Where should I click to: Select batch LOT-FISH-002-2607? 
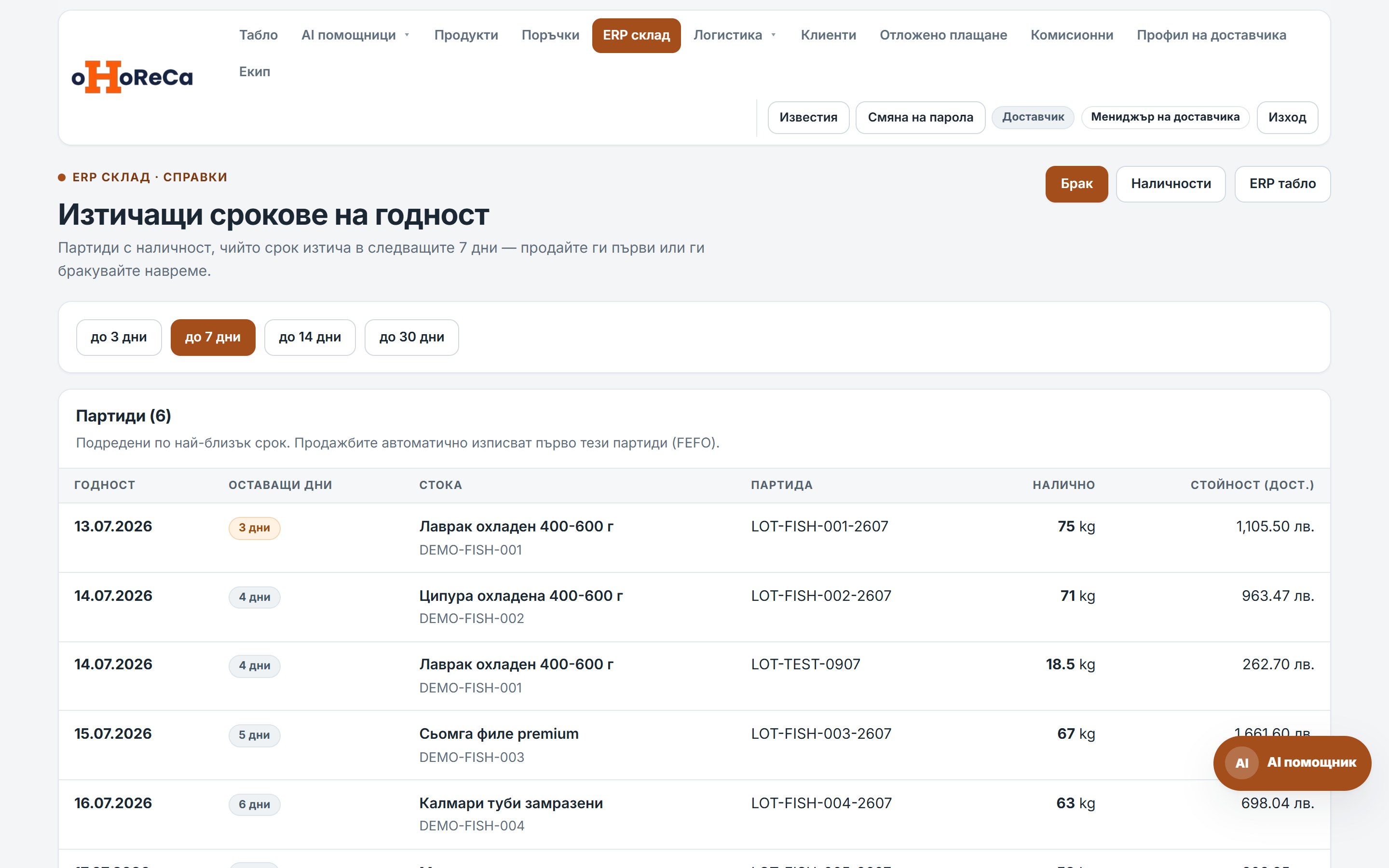click(x=821, y=596)
